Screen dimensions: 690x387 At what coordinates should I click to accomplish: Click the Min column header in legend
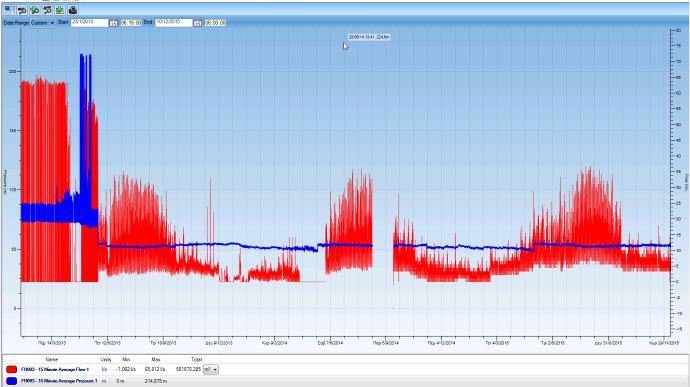(x=126, y=360)
